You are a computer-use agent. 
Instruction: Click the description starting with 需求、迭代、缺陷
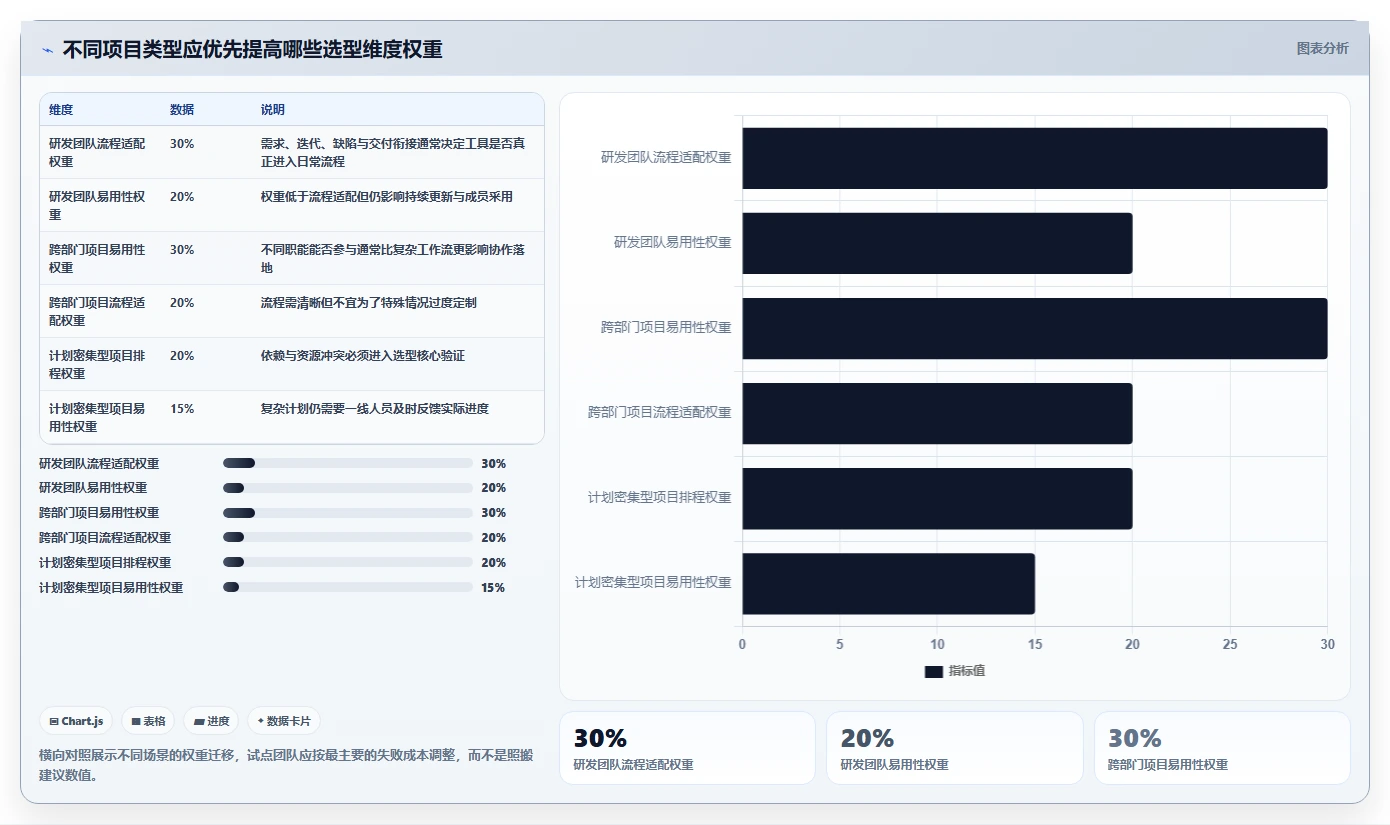[x=393, y=152]
